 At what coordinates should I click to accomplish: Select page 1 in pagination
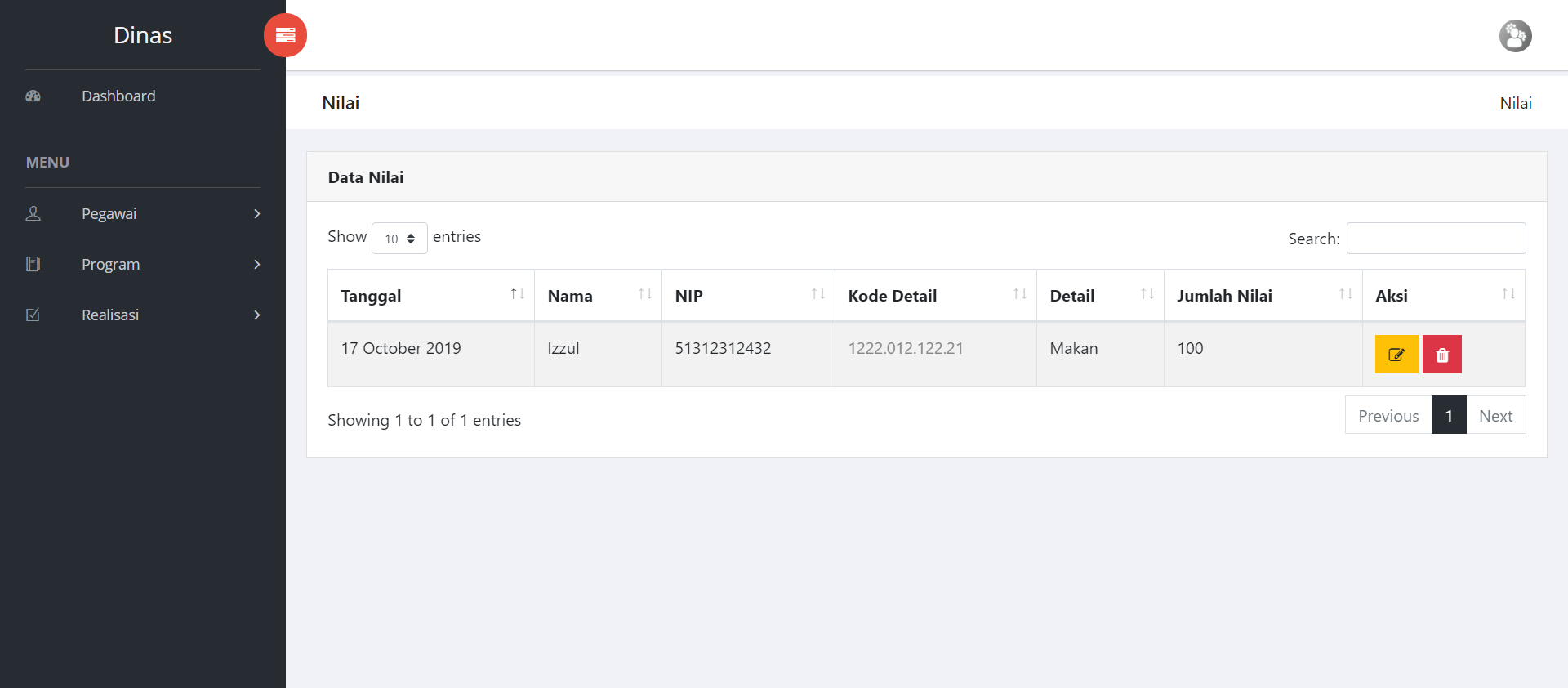coord(1449,416)
